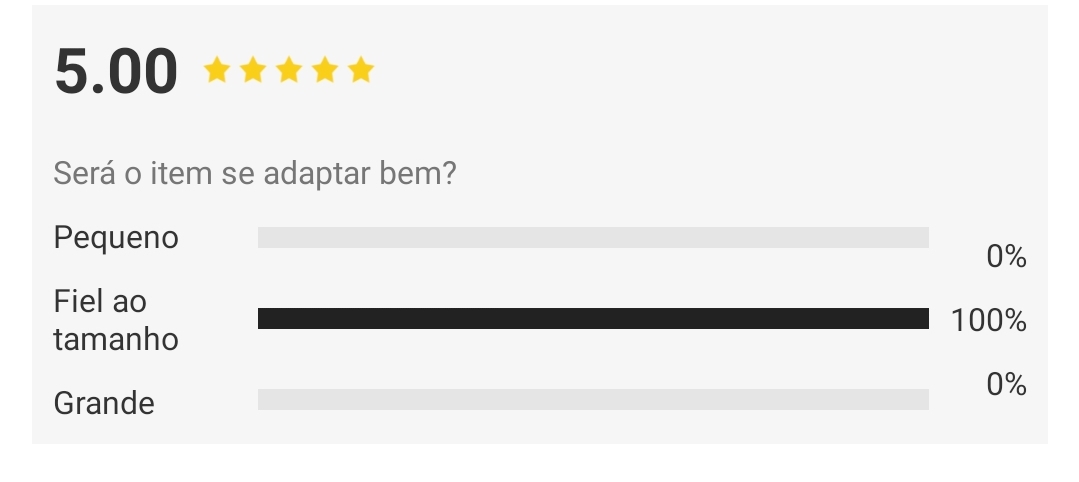Viewport: 1079px width, 482px height.
Task: Click the word 'tamanho' in the fit label
Action: coord(116,339)
